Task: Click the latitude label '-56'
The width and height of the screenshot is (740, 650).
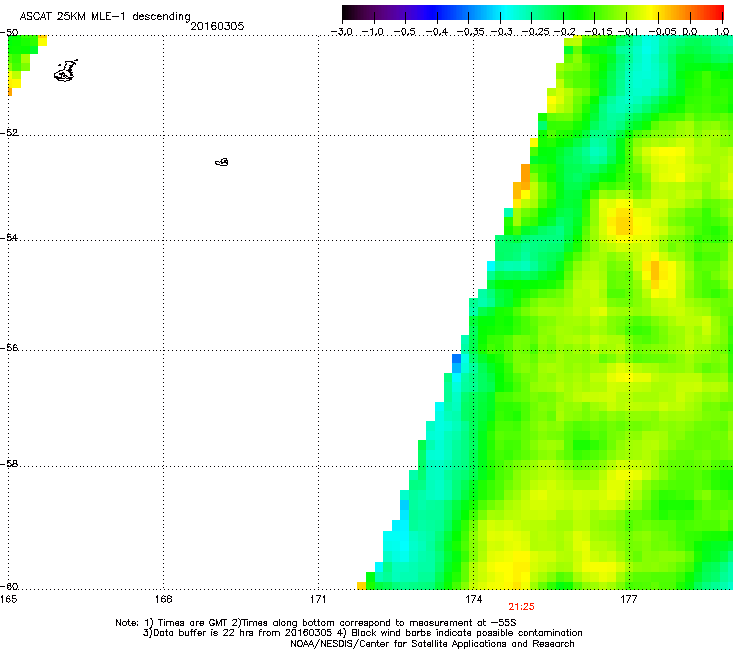Action: 9,348
